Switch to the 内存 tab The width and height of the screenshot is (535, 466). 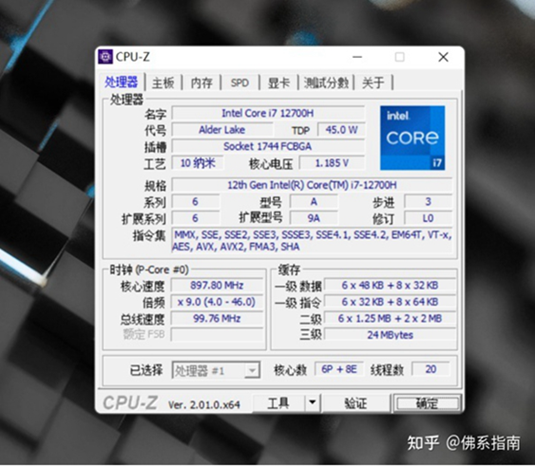point(201,83)
